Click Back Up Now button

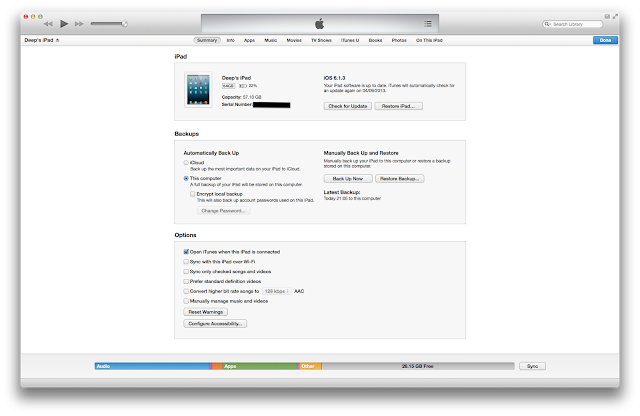coord(348,178)
